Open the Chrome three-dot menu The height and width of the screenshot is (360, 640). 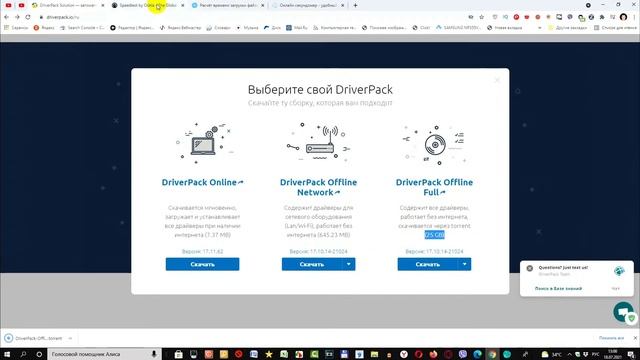tap(634, 17)
